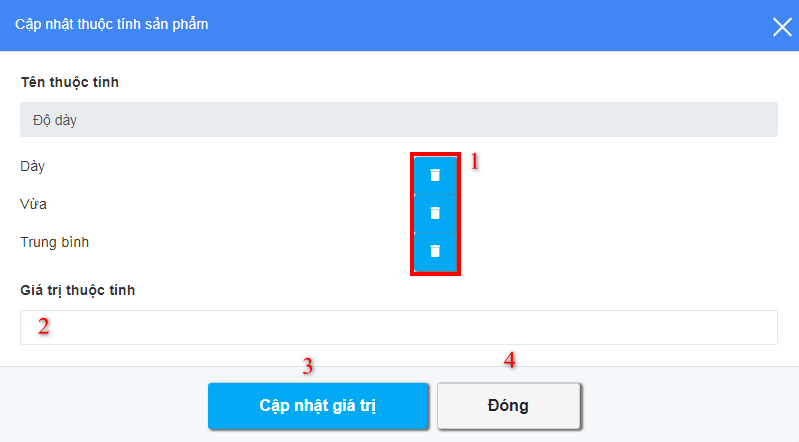Click the red number 2 marker

pyautogui.click(x=44, y=326)
